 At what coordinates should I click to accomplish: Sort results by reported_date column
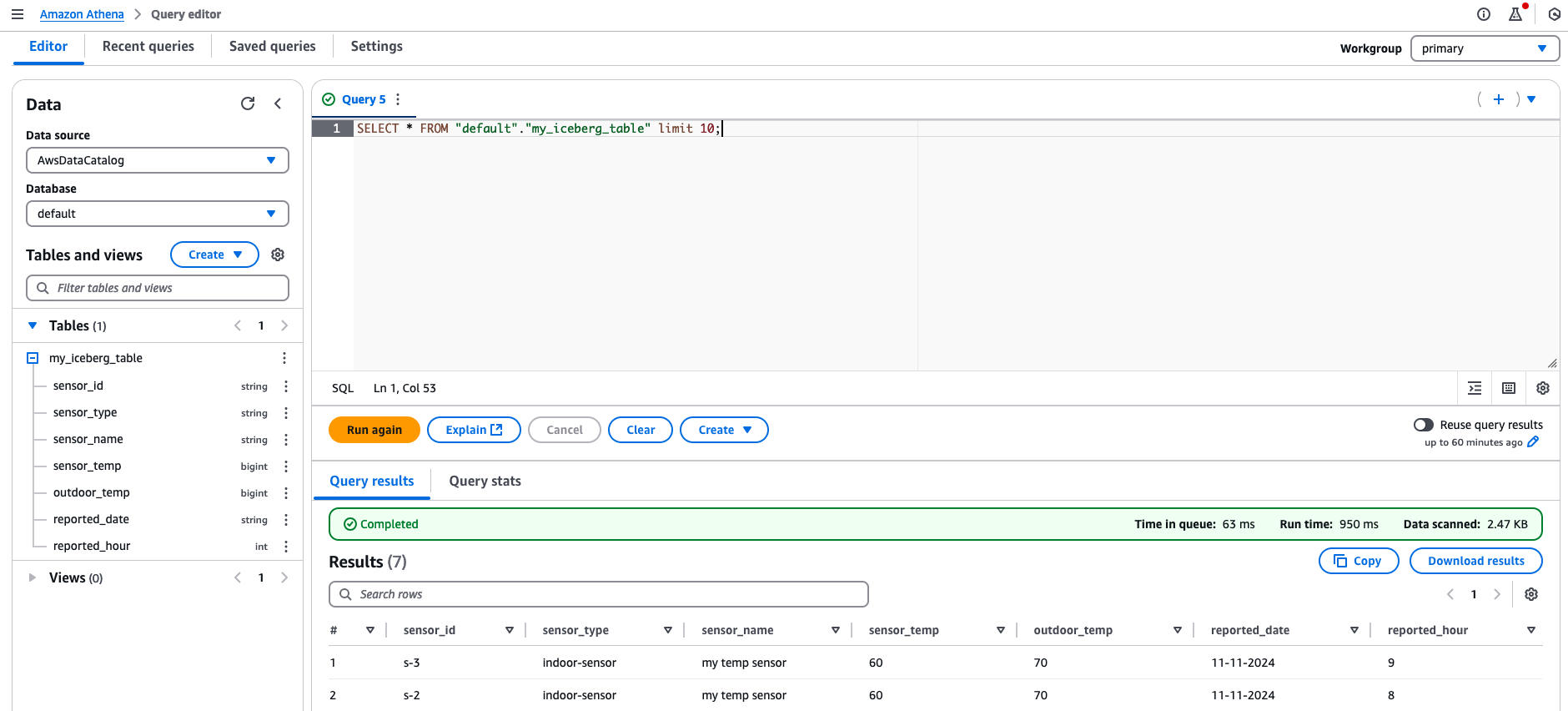[x=1354, y=630]
